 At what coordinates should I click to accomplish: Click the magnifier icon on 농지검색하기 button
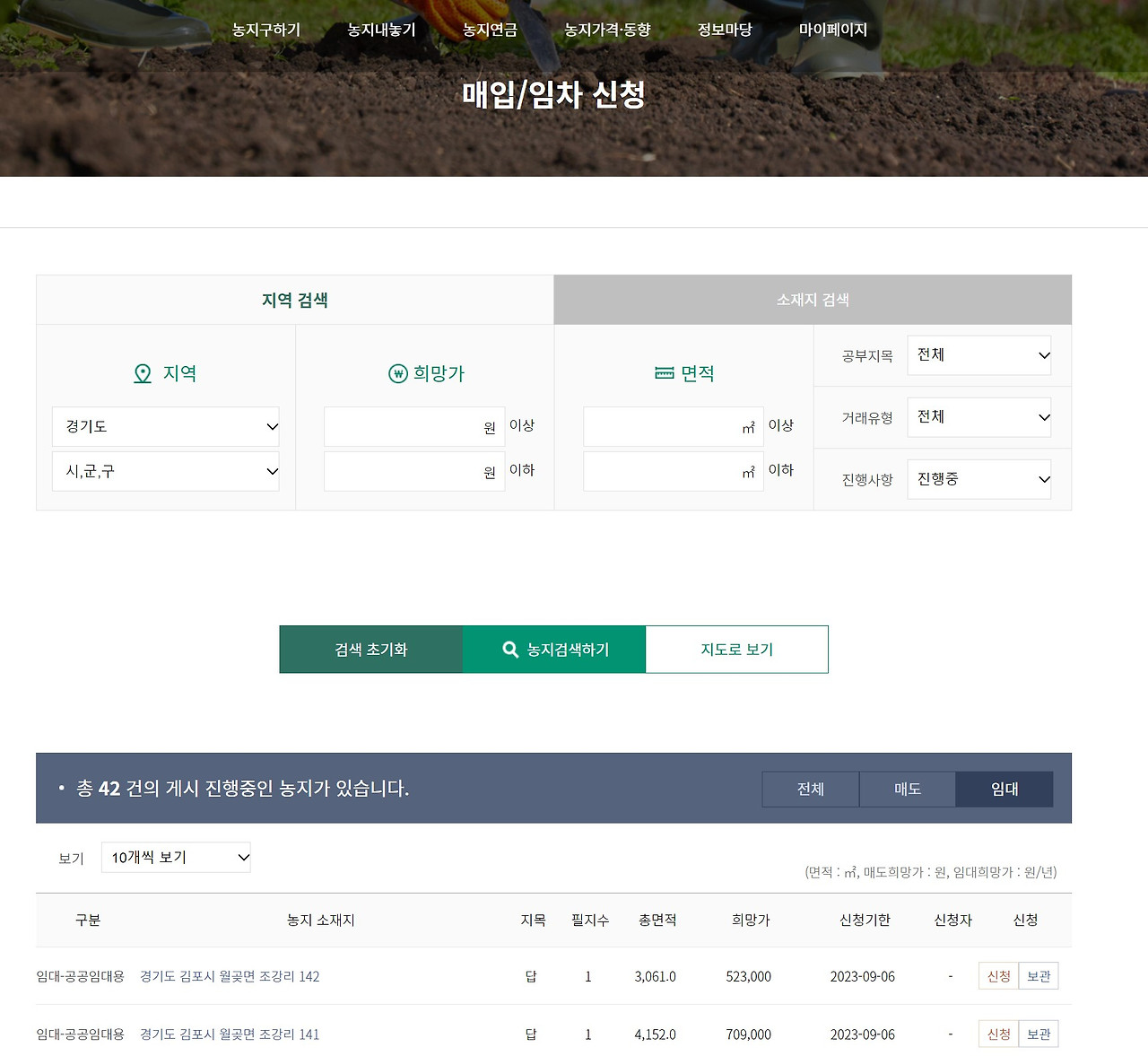click(x=511, y=649)
